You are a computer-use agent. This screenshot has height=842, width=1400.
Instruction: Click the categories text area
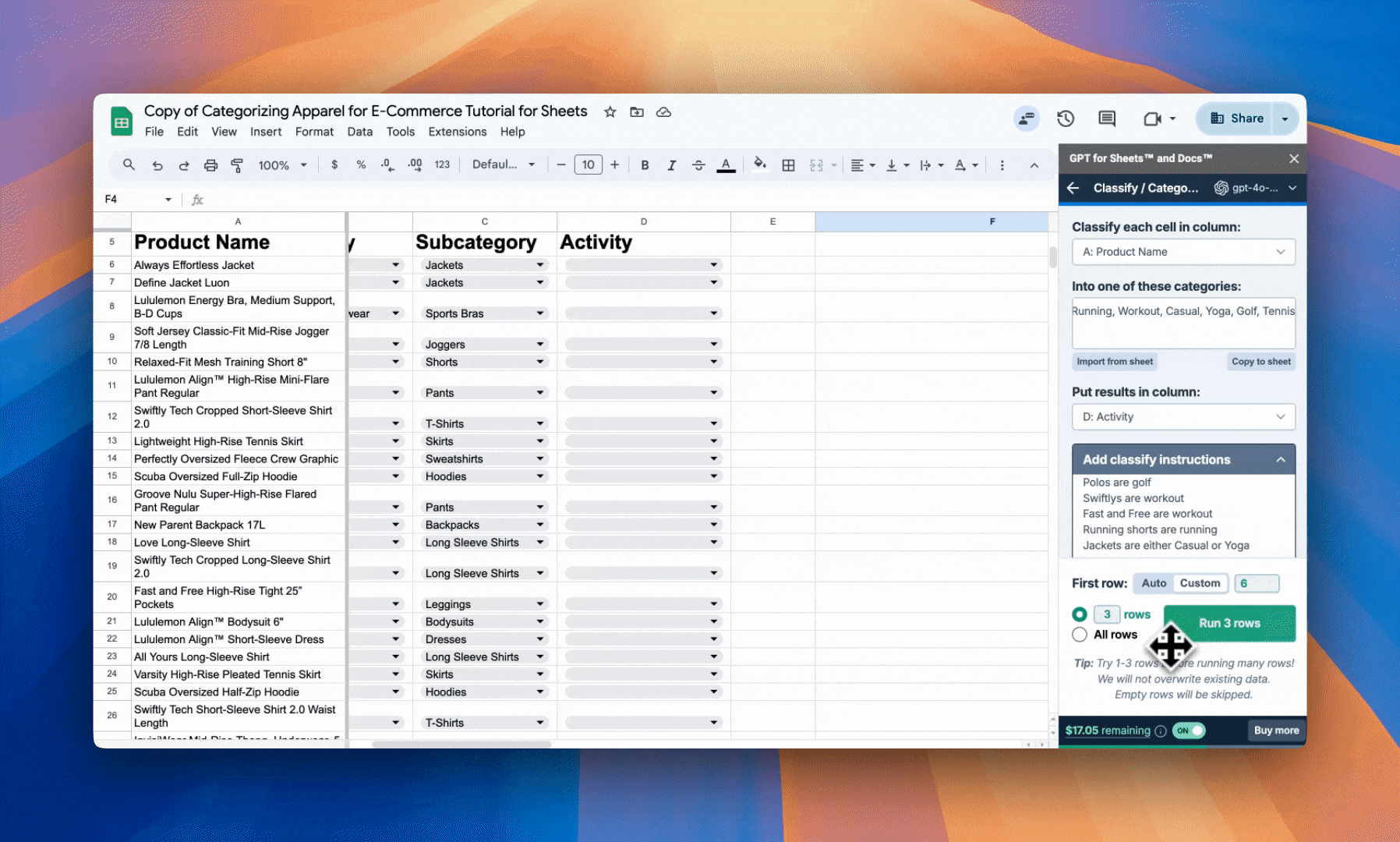(x=1183, y=323)
